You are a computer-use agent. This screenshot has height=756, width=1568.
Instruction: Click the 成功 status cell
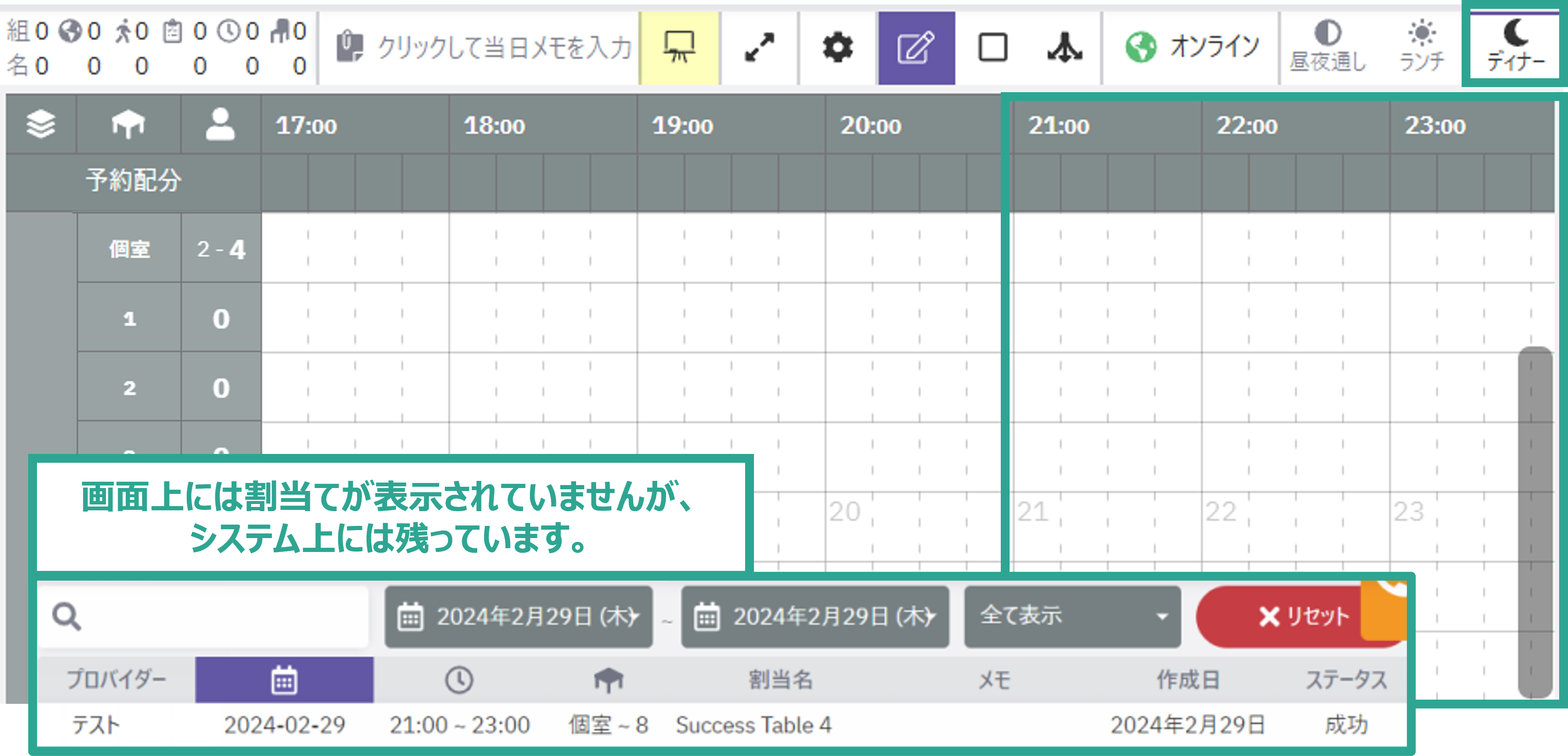[x=1346, y=725]
